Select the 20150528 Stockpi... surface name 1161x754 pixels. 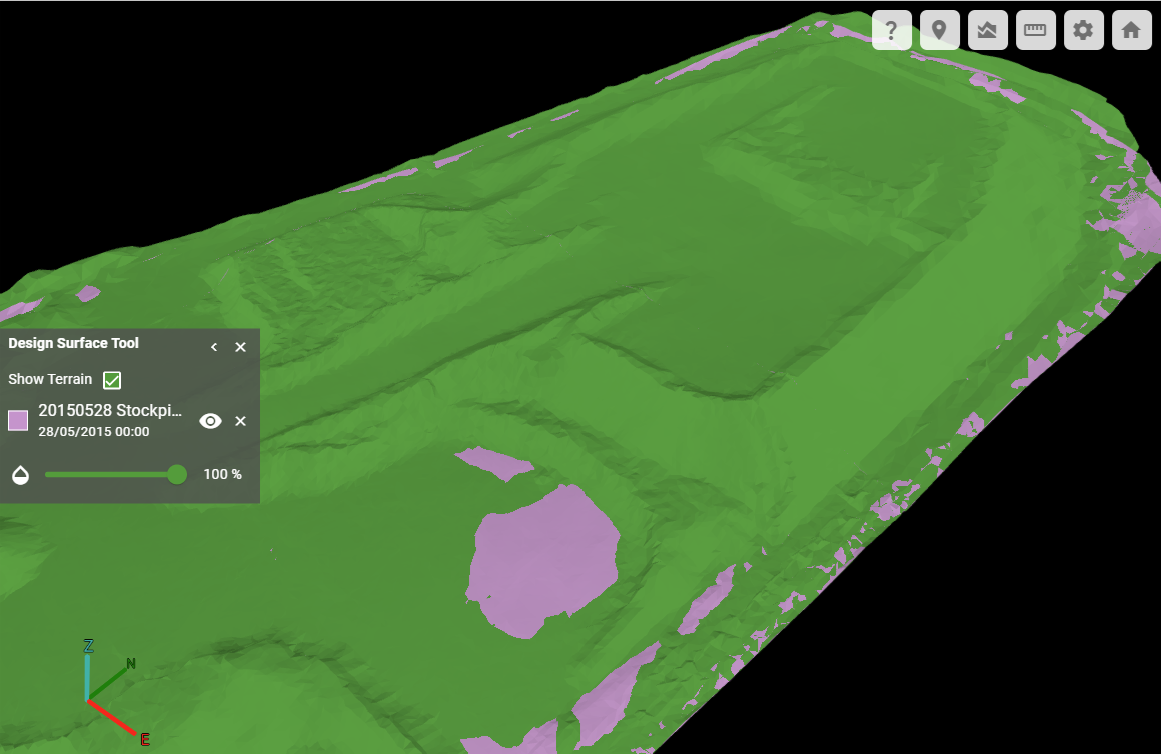click(110, 410)
